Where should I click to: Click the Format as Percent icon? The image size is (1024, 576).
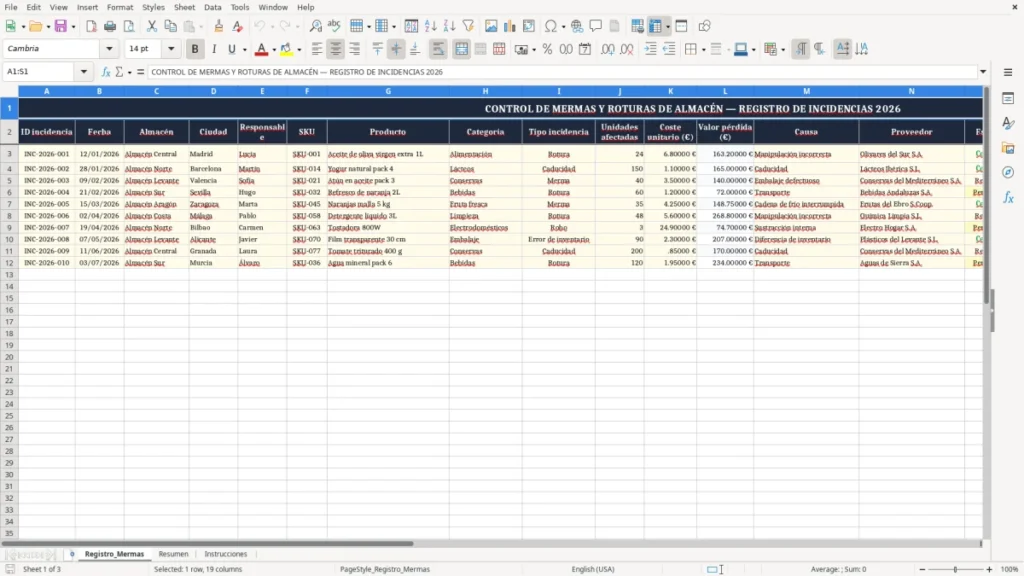point(547,49)
